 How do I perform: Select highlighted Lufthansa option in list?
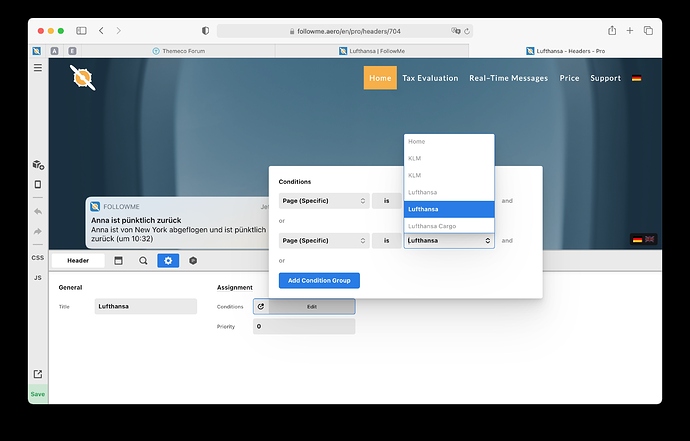tap(449, 209)
